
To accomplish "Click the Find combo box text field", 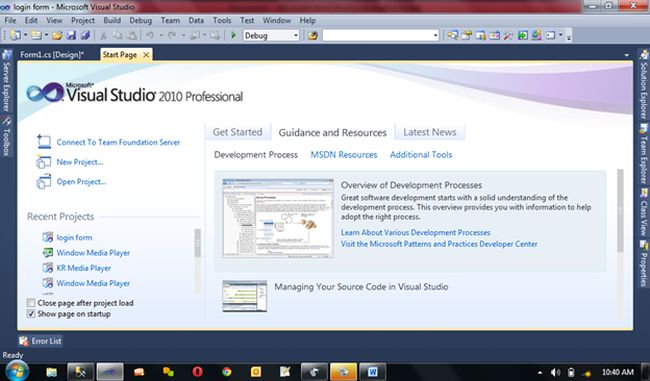I will (377, 36).
